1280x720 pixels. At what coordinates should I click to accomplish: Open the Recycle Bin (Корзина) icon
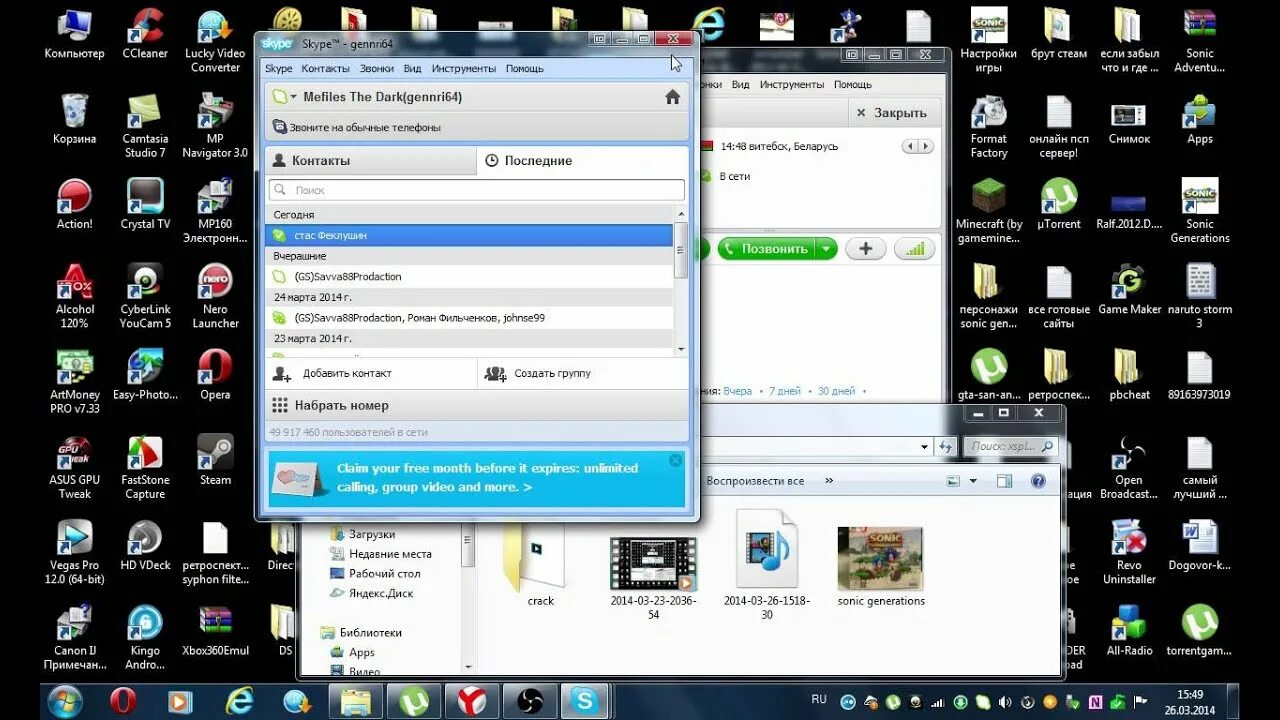(x=75, y=119)
